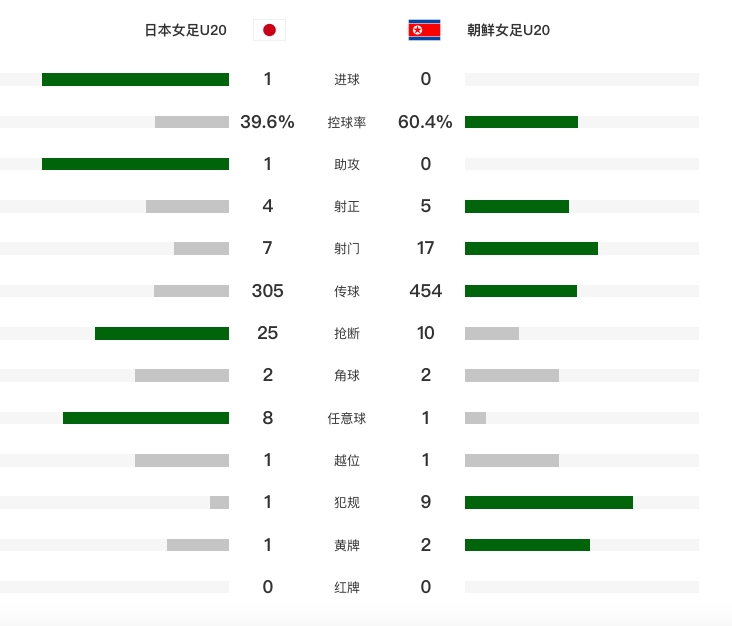
Task: Select the 红牌 stat label
Action: 347,588
